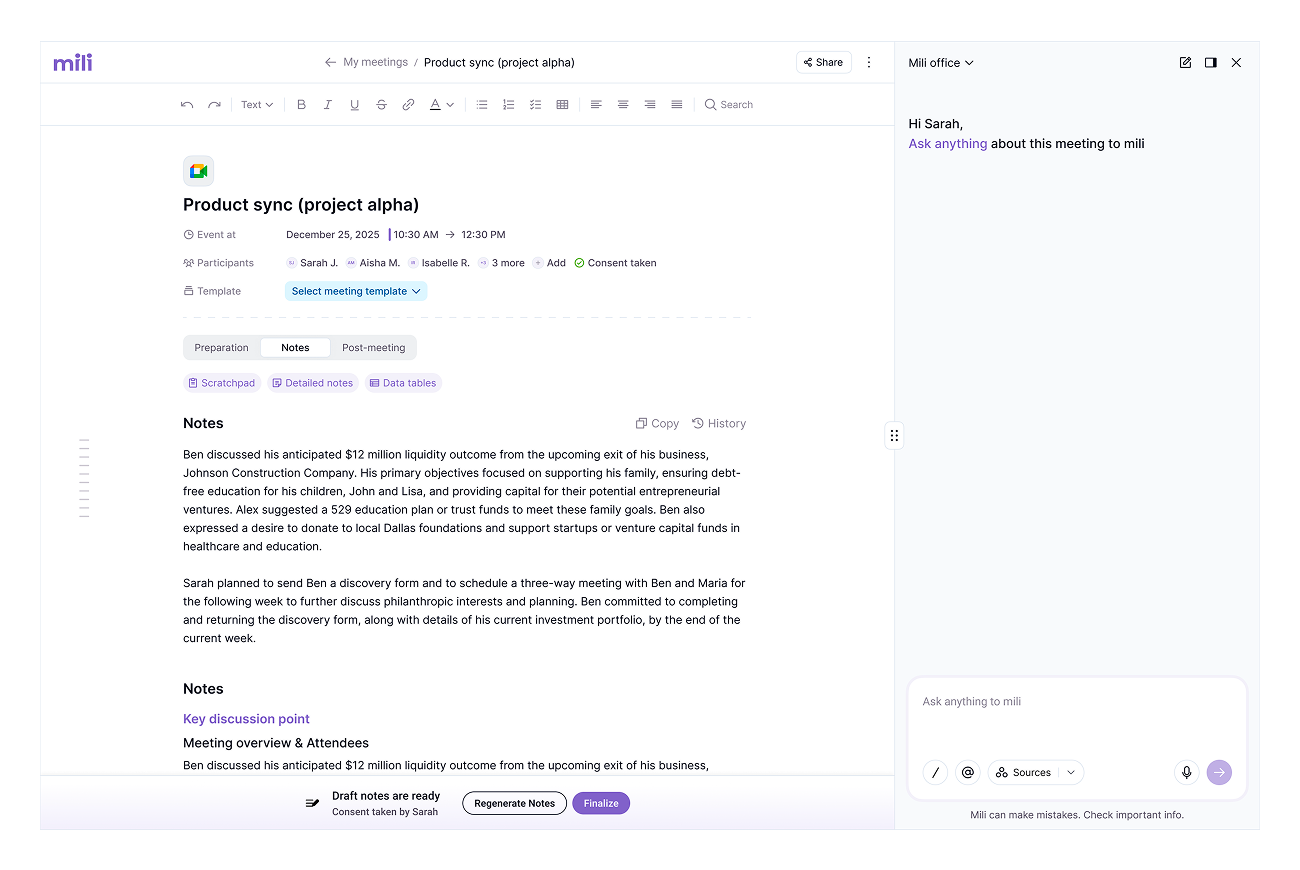Open the text color picker

coord(441,104)
